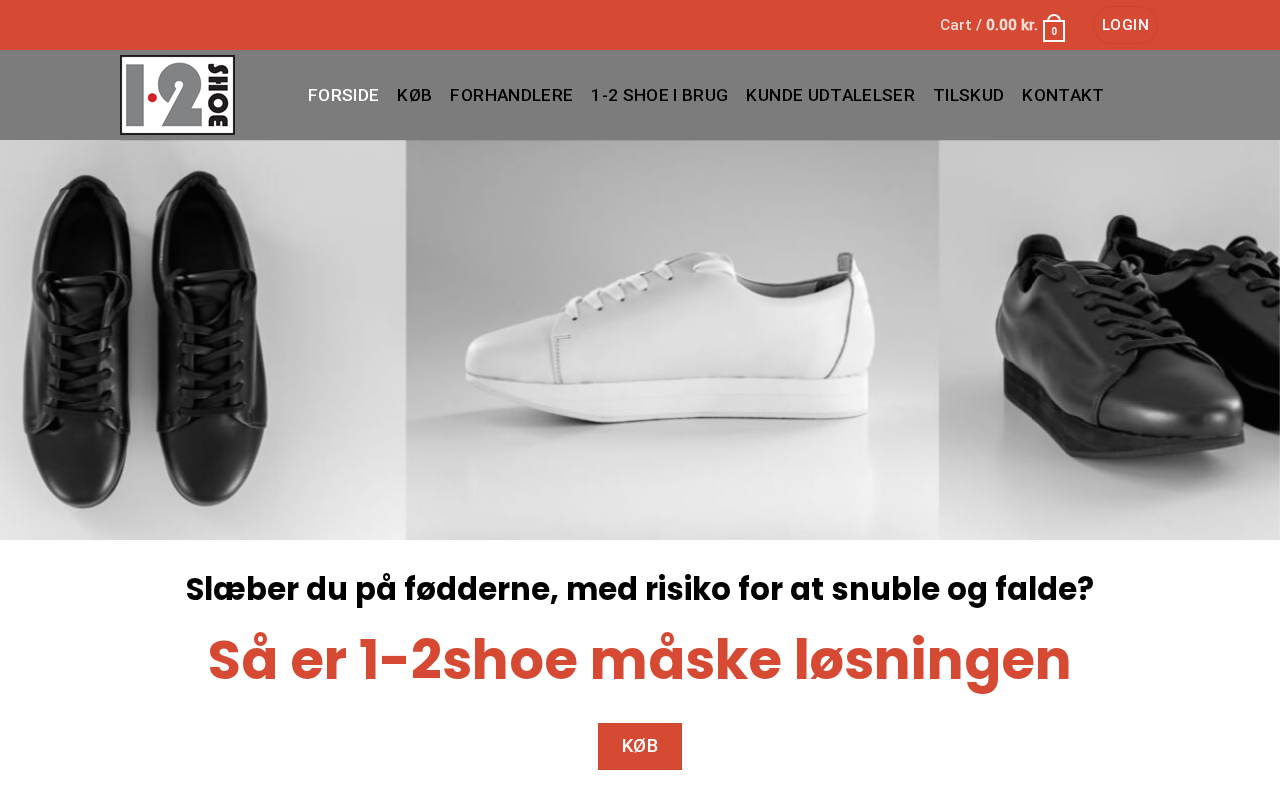
Task: Click the red dot in the logo
Action: click(152, 97)
